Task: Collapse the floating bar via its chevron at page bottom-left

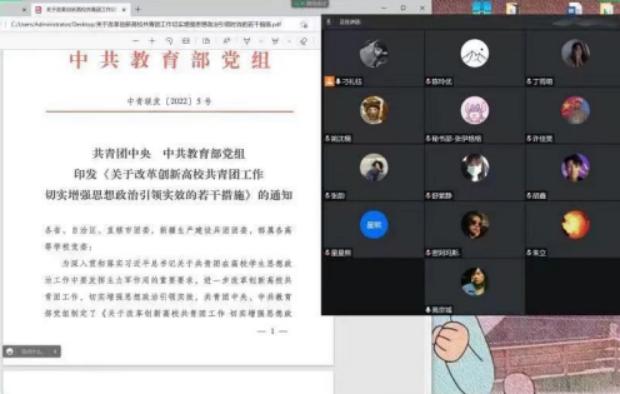Action: [55, 351]
